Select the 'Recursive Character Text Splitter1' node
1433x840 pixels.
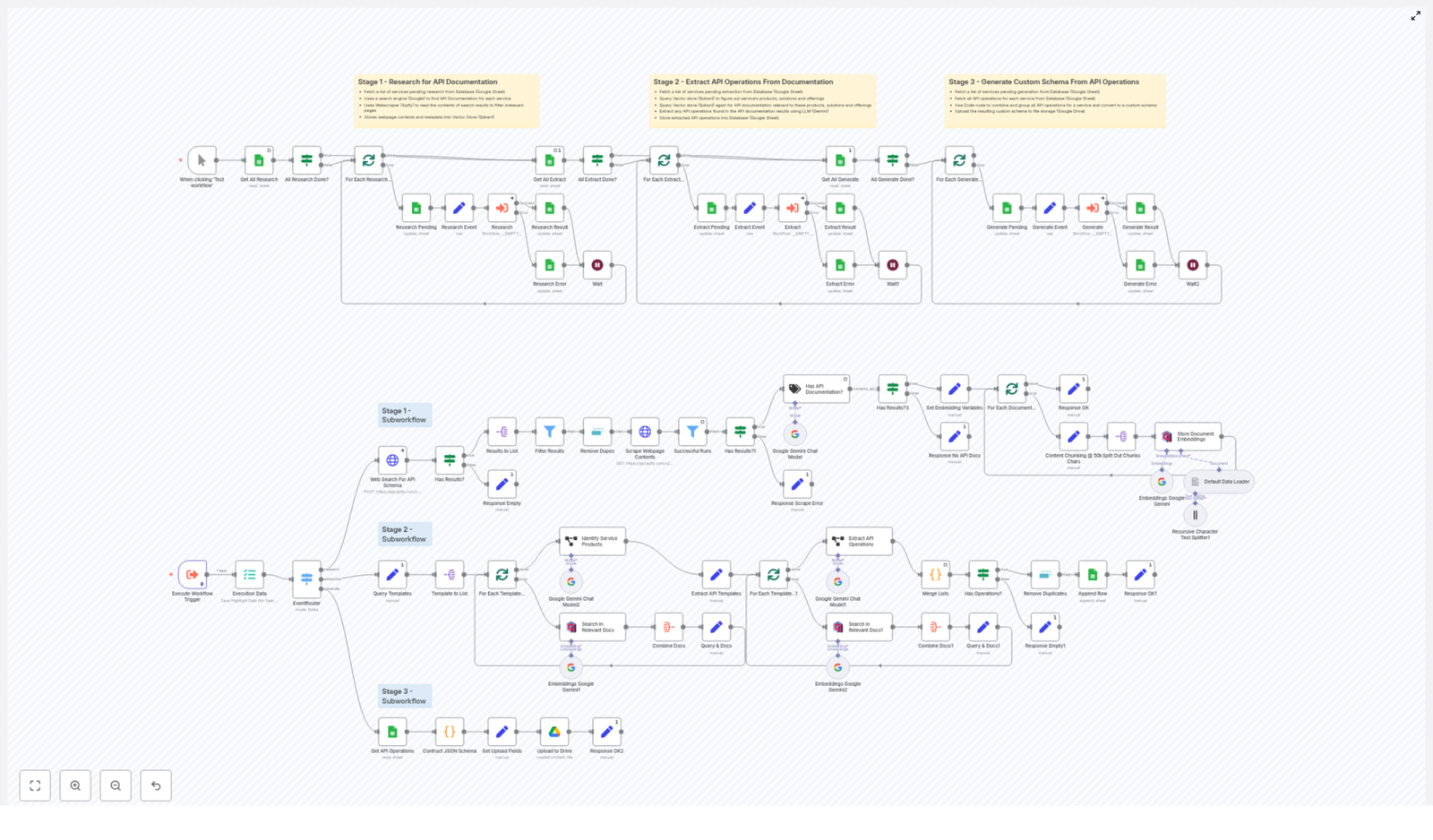click(x=1196, y=515)
